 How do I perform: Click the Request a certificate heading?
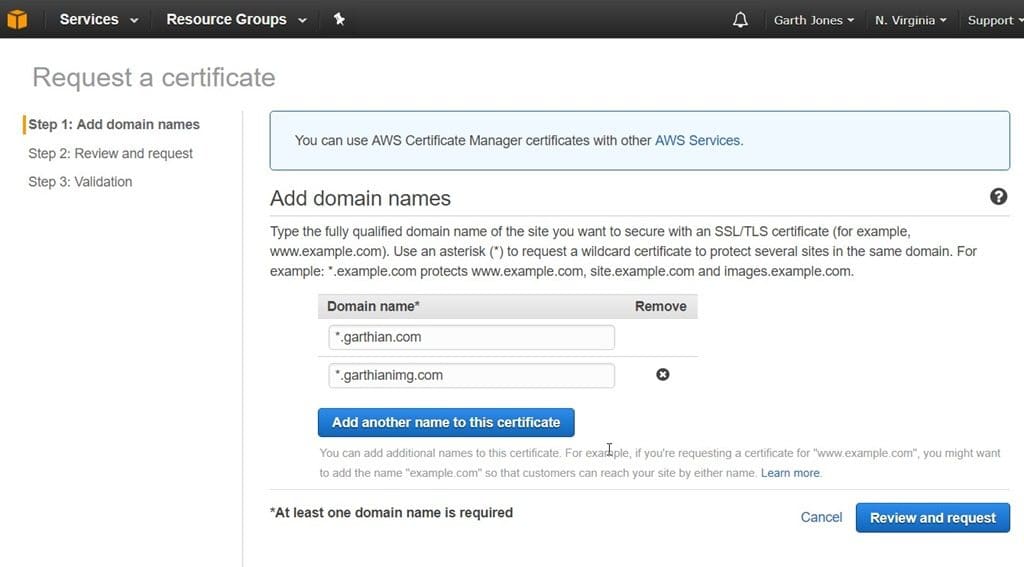[x=154, y=77]
